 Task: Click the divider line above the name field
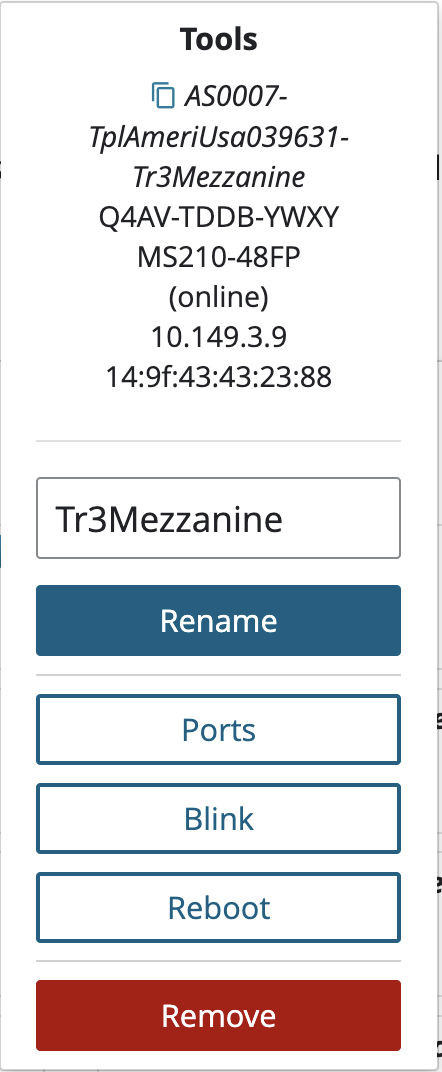pos(219,441)
